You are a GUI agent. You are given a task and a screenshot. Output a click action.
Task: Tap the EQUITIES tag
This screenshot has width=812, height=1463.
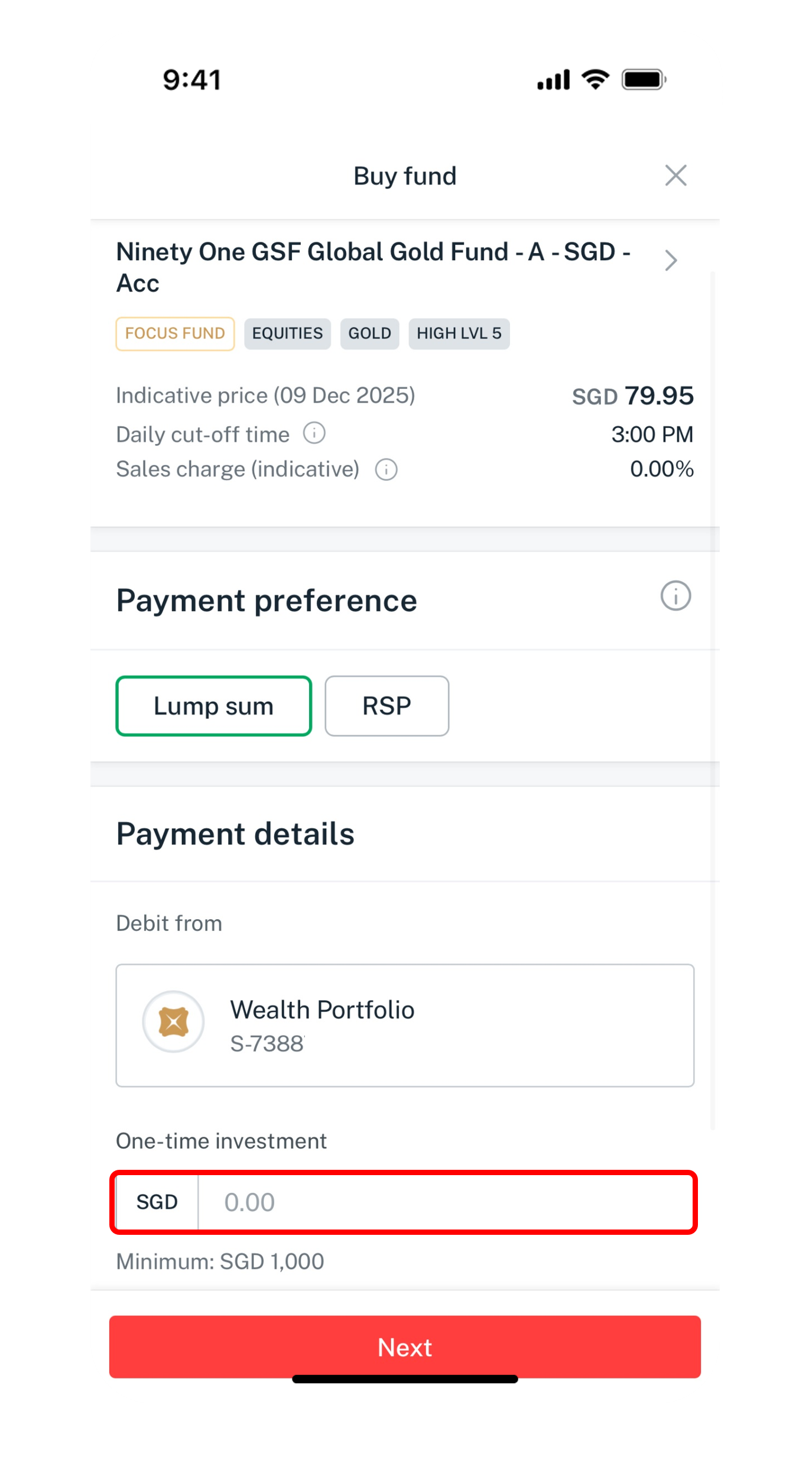[287, 334]
